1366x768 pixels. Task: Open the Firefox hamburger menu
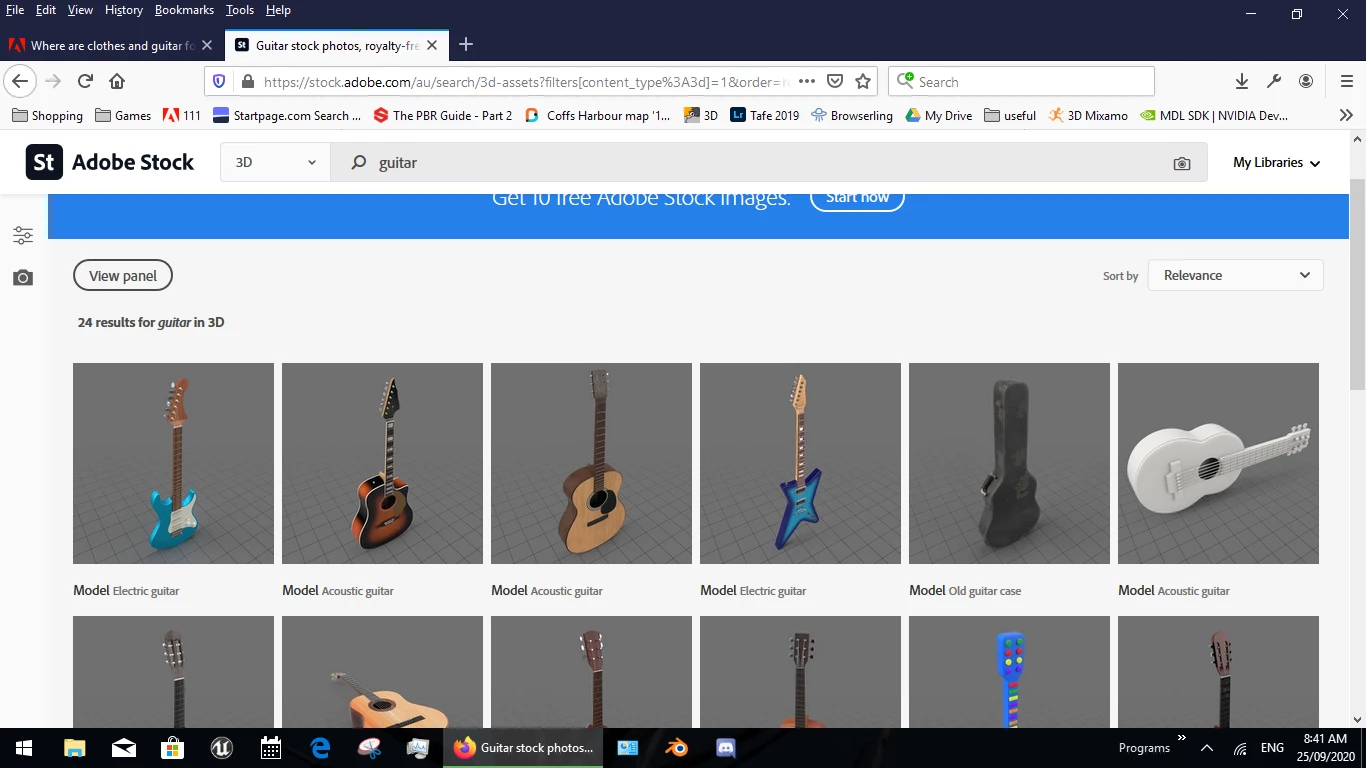1346,81
